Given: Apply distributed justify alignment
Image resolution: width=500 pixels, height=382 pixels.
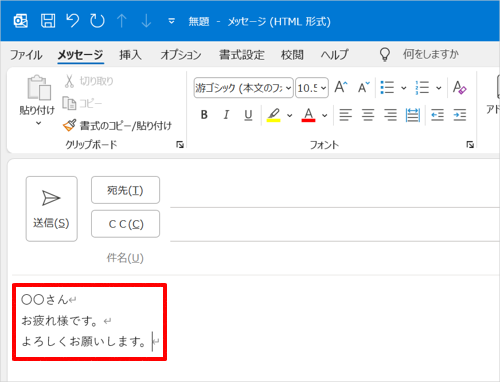Looking at the screenshot, I should (x=413, y=115).
